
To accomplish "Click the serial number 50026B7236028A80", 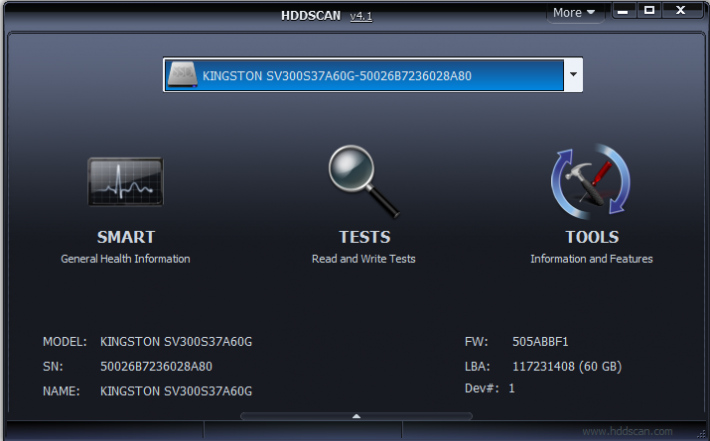I will [x=156, y=366].
